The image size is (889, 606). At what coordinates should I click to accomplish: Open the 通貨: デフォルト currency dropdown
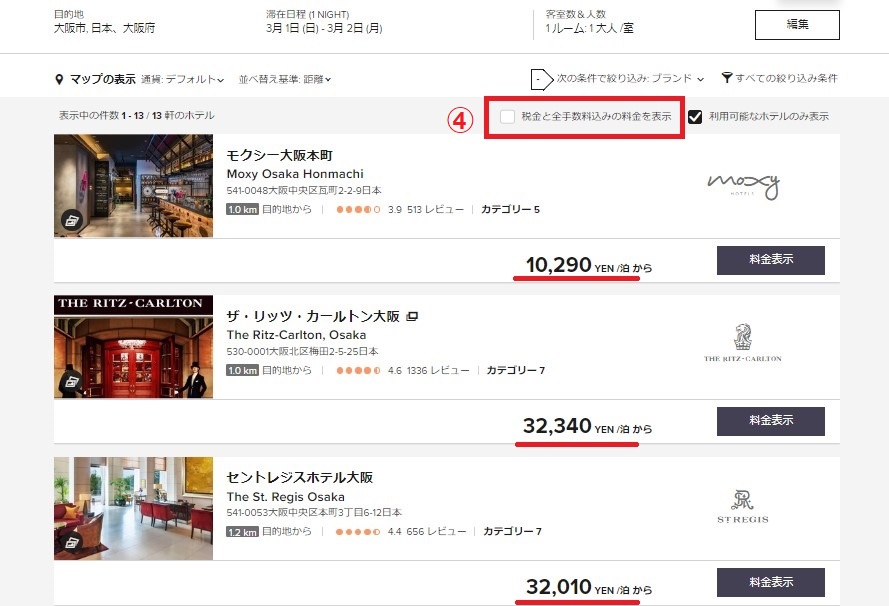tap(182, 79)
